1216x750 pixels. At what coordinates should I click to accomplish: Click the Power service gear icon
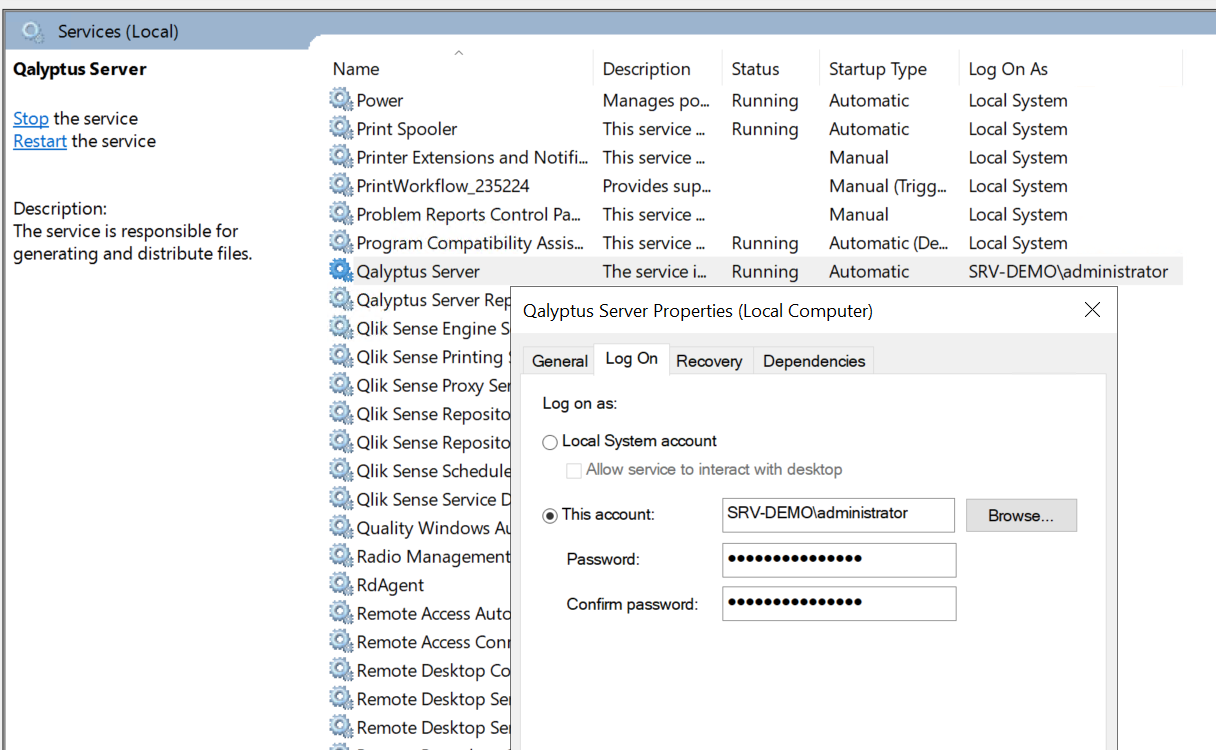[x=341, y=100]
